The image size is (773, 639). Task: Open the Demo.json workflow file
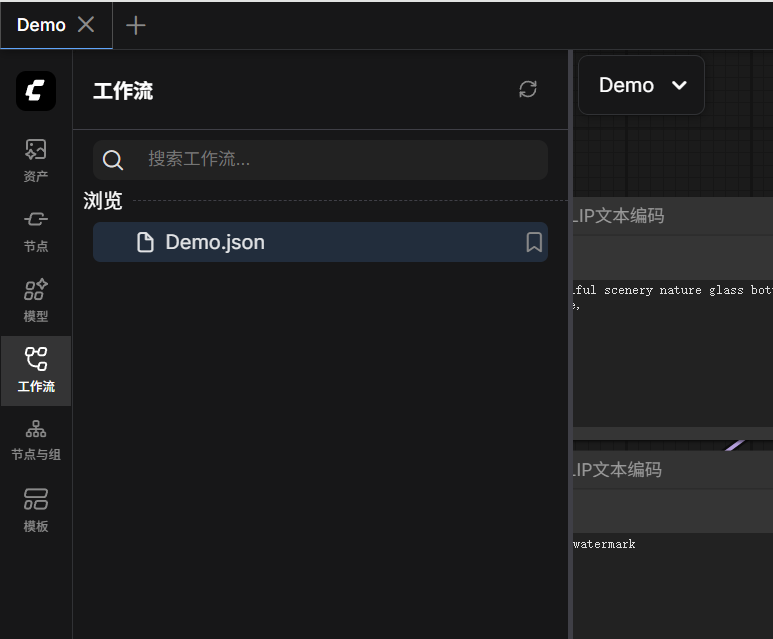215,242
